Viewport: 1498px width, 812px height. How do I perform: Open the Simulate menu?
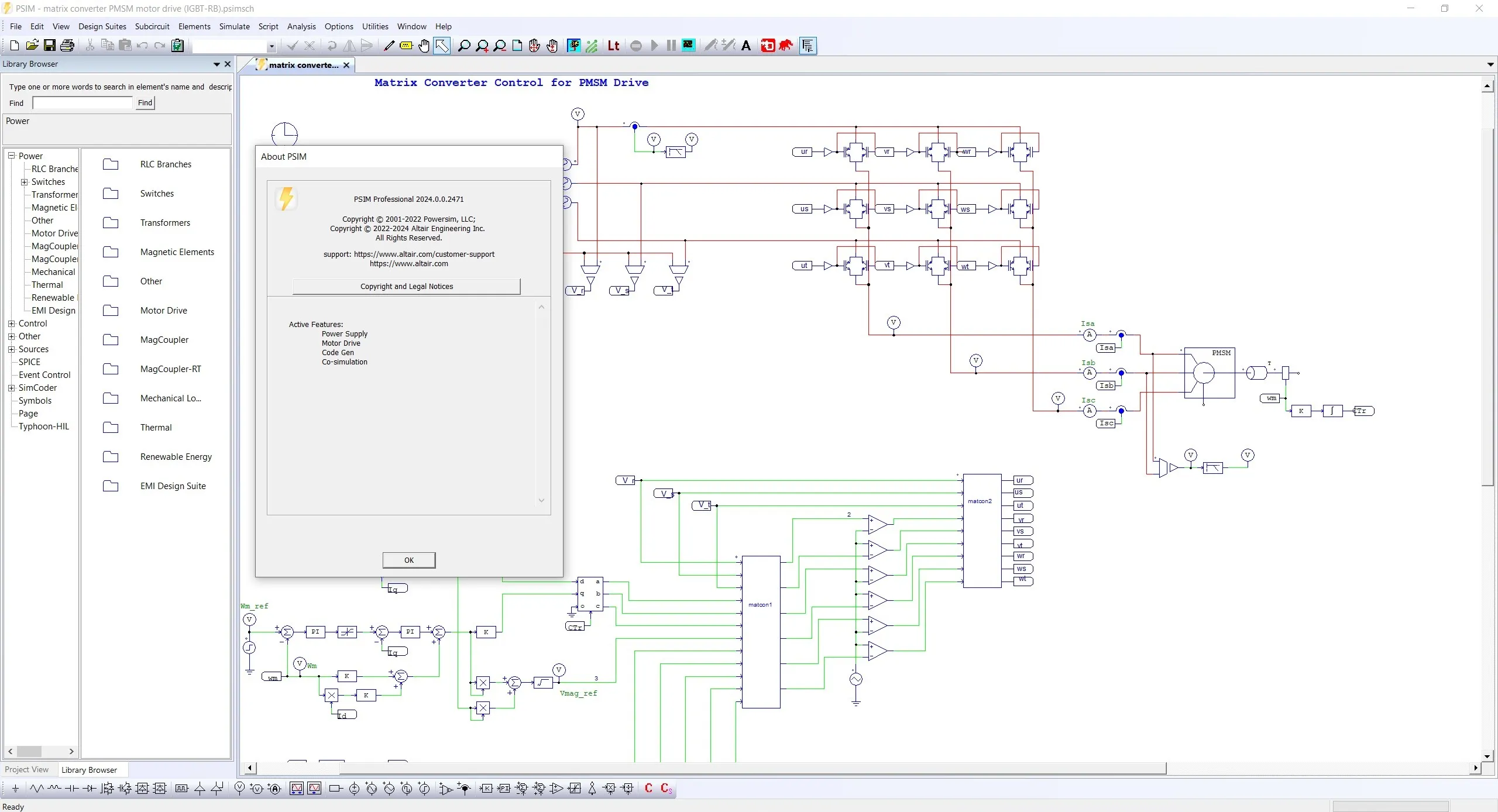pyautogui.click(x=234, y=26)
